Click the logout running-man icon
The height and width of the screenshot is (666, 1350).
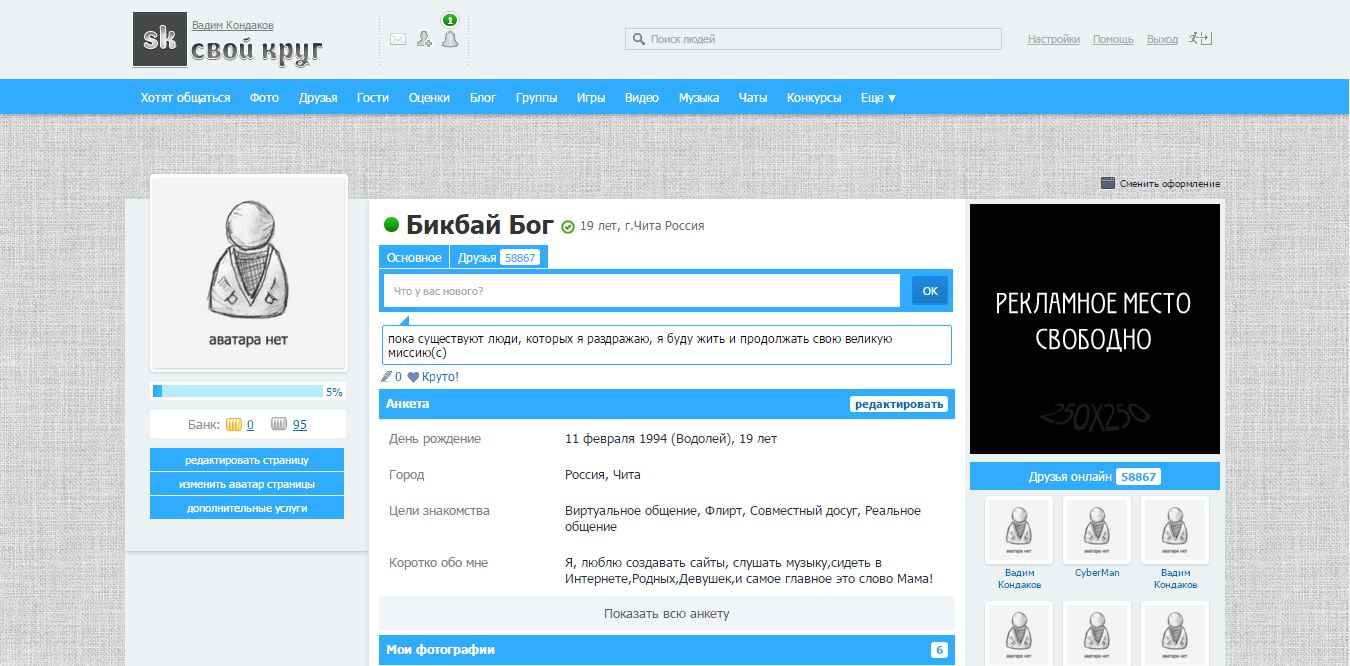(x=1201, y=39)
